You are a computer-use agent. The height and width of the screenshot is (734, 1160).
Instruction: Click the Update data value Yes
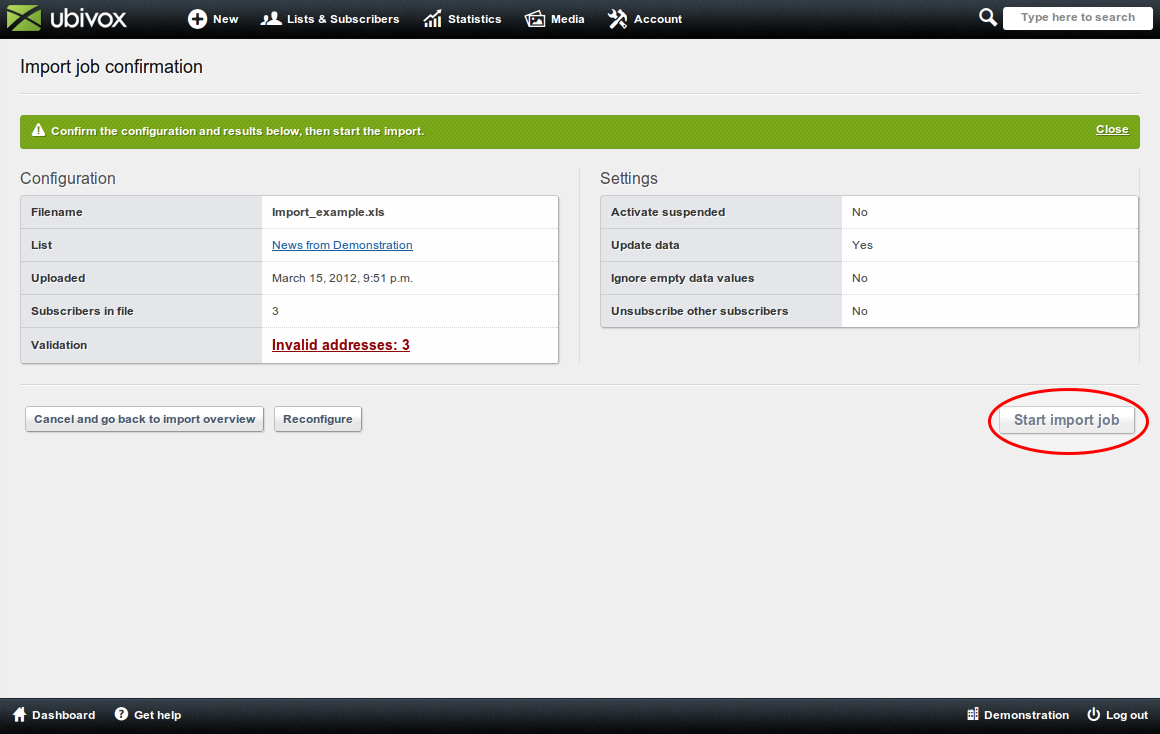pyautogui.click(x=862, y=245)
